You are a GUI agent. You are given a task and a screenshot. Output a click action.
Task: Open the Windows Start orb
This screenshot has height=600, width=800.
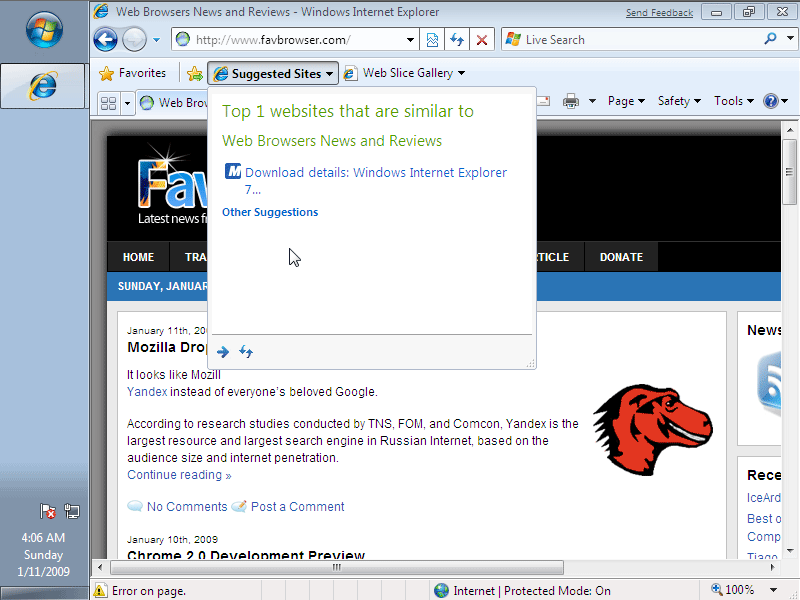44,31
